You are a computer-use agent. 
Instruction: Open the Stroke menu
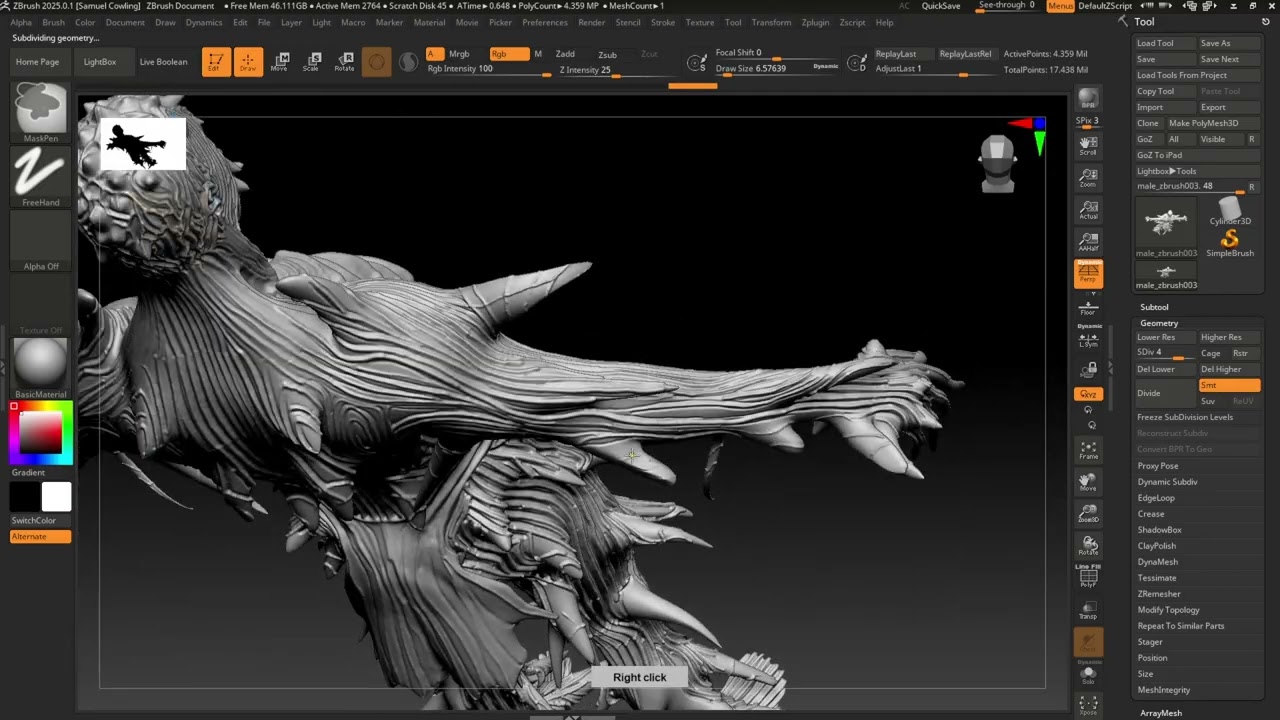663,22
